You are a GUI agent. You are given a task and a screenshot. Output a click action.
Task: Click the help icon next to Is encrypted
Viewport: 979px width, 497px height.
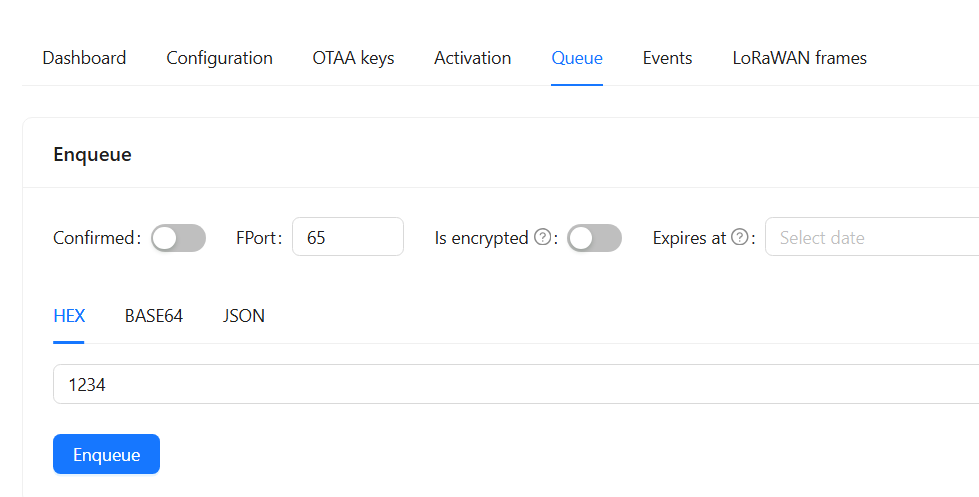coord(543,237)
